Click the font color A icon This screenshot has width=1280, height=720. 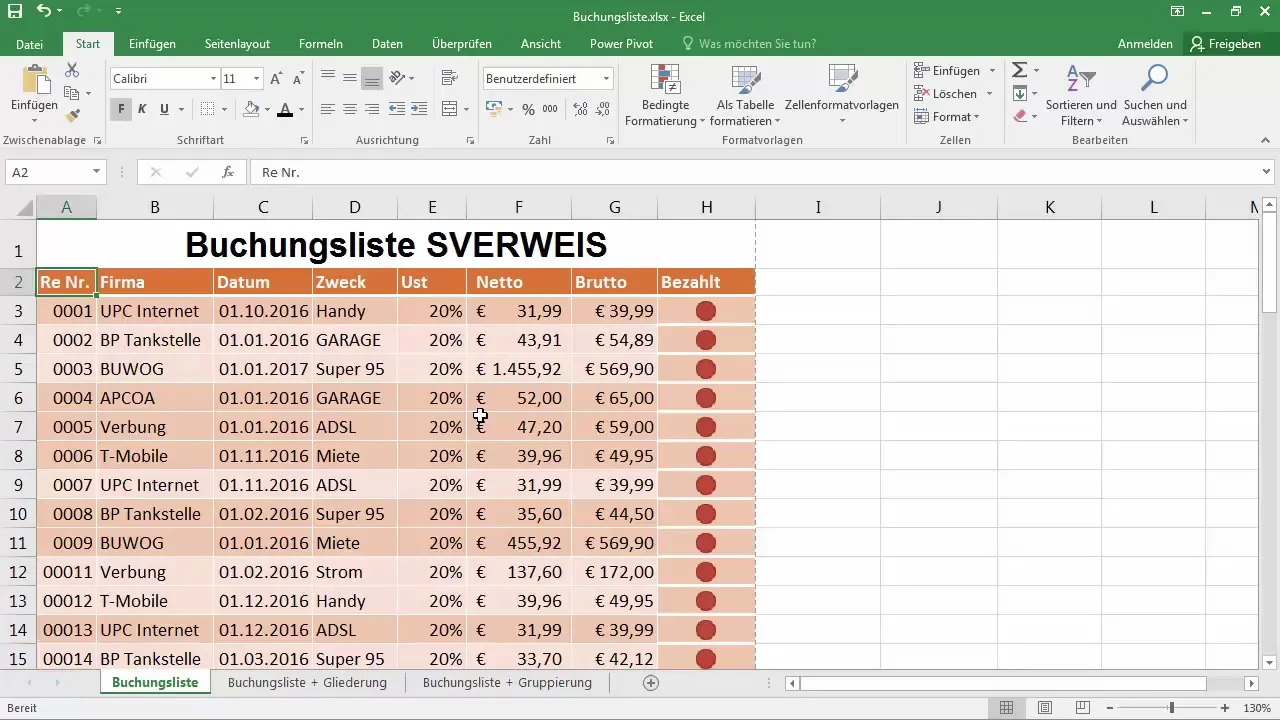[285, 109]
